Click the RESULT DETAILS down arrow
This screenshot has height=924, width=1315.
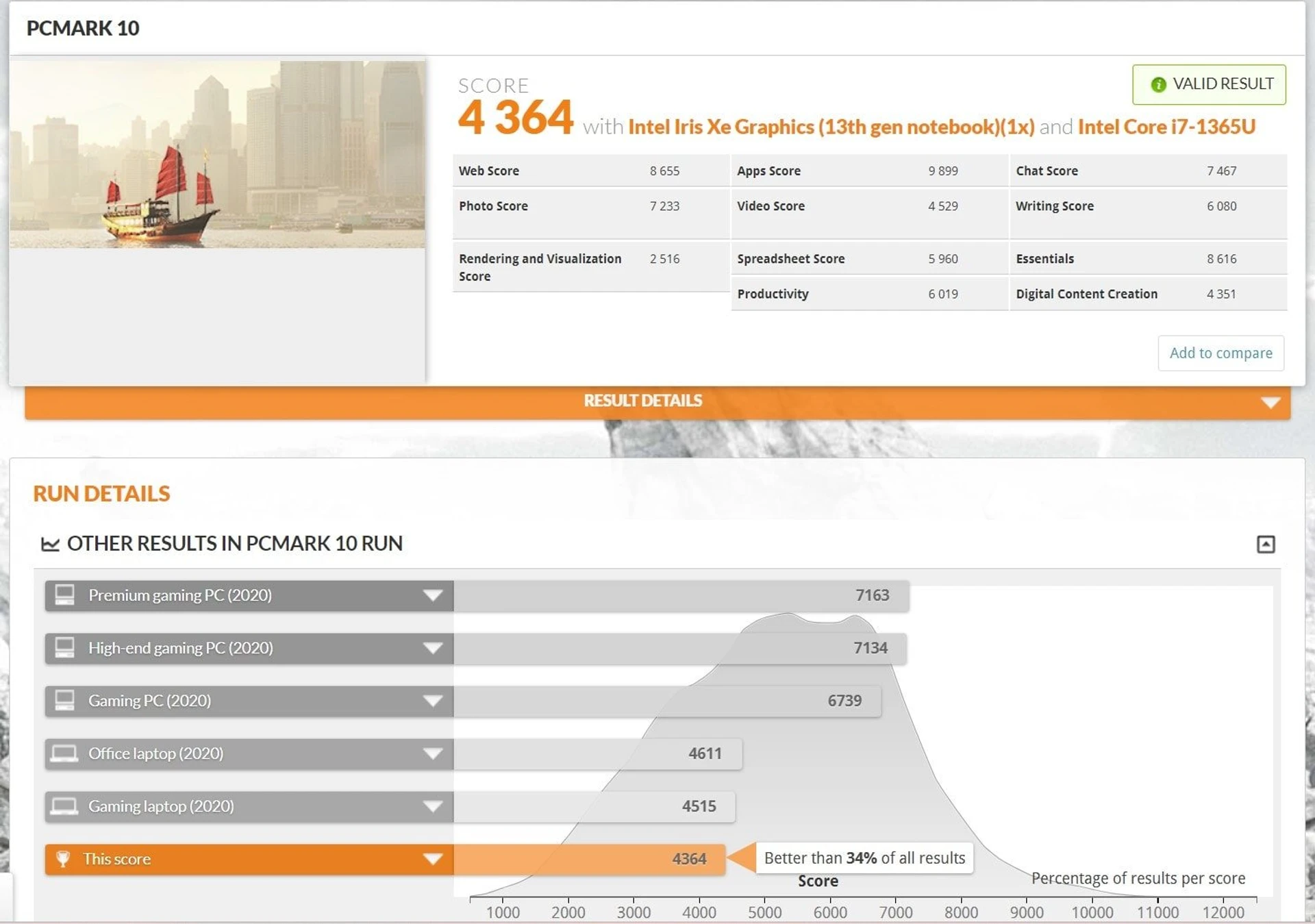tap(1270, 402)
